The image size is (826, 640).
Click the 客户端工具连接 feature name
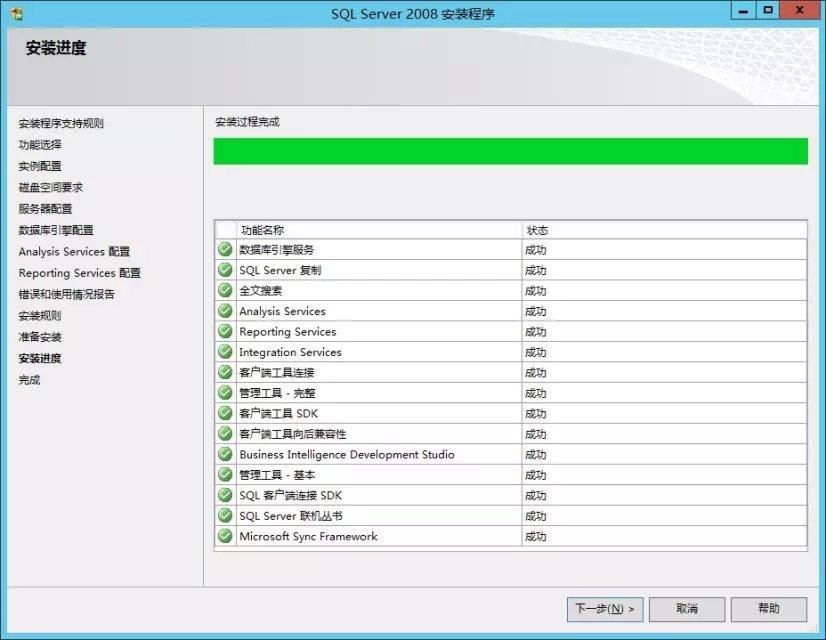[x=277, y=372]
